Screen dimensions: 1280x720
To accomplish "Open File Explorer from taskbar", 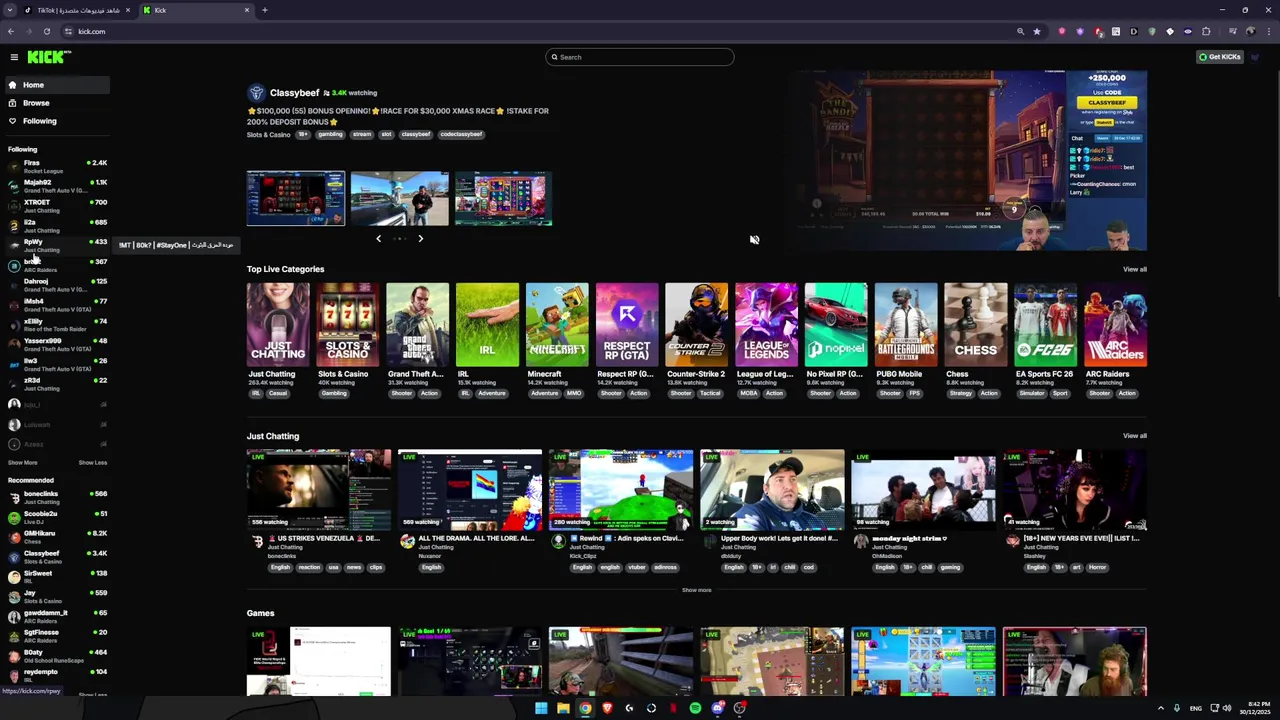I will [563, 708].
